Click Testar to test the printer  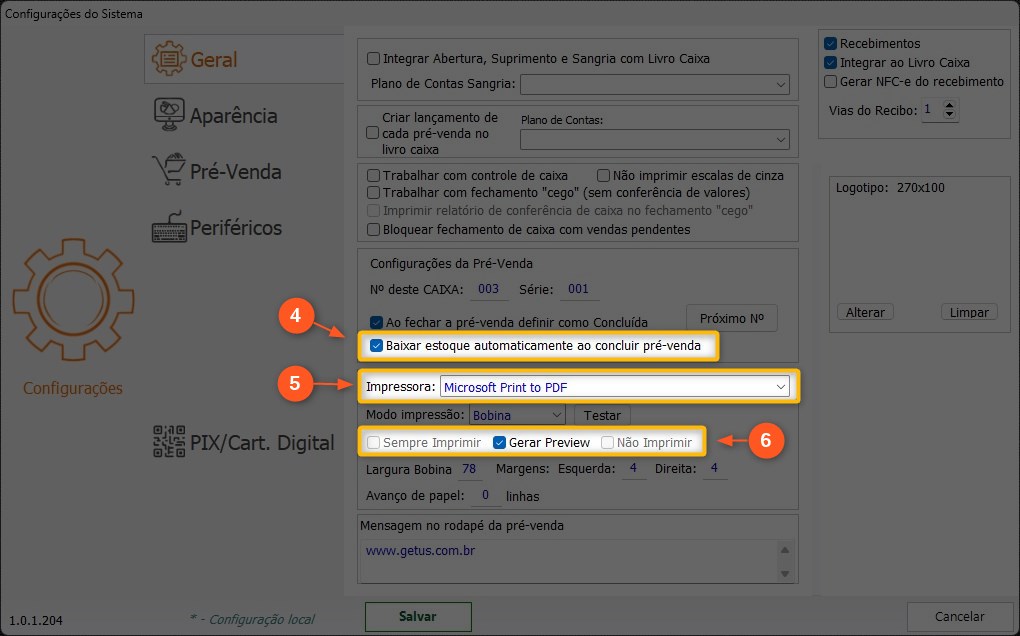click(602, 415)
